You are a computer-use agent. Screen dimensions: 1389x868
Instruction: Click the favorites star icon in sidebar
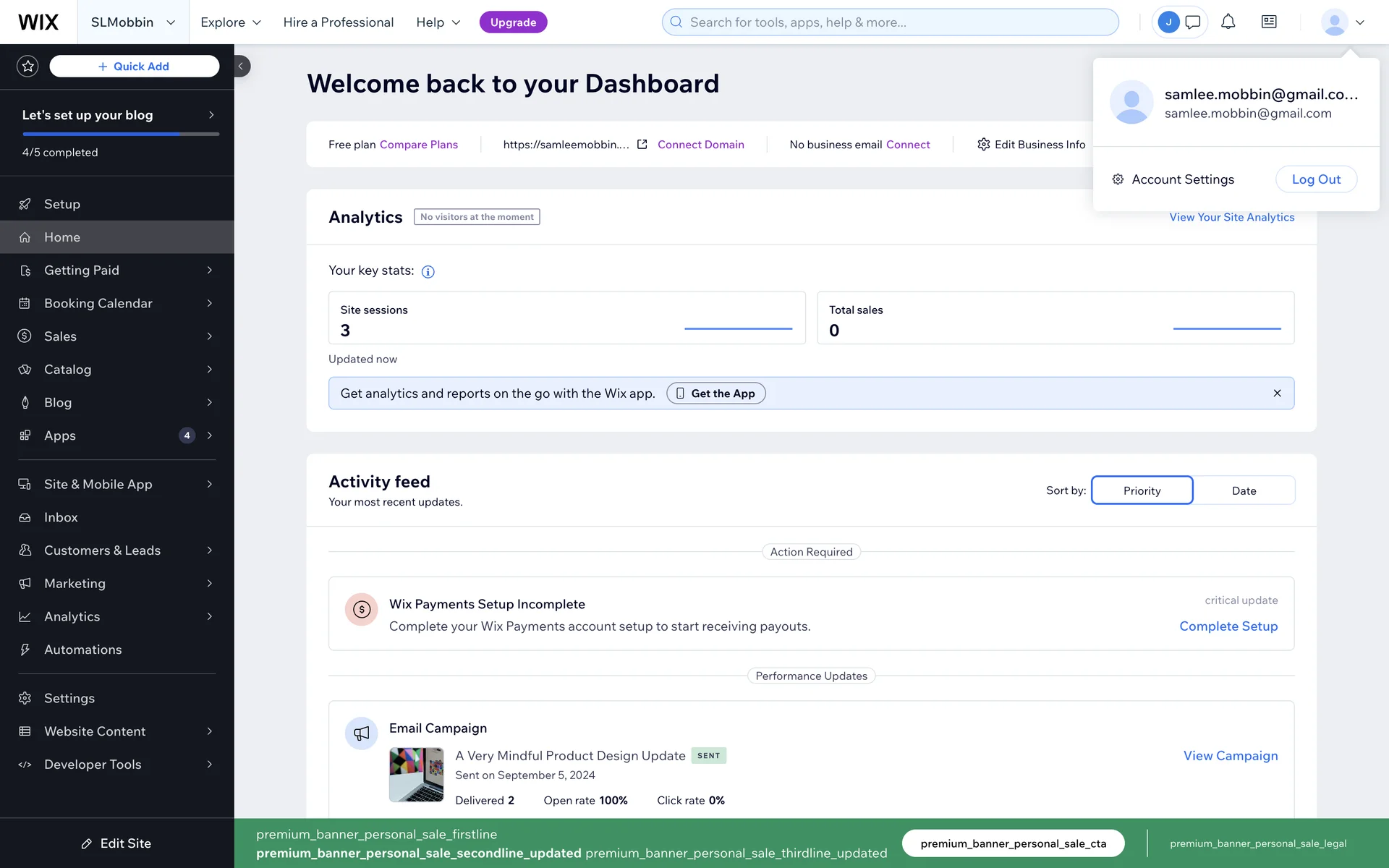pyautogui.click(x=27, y=67)
